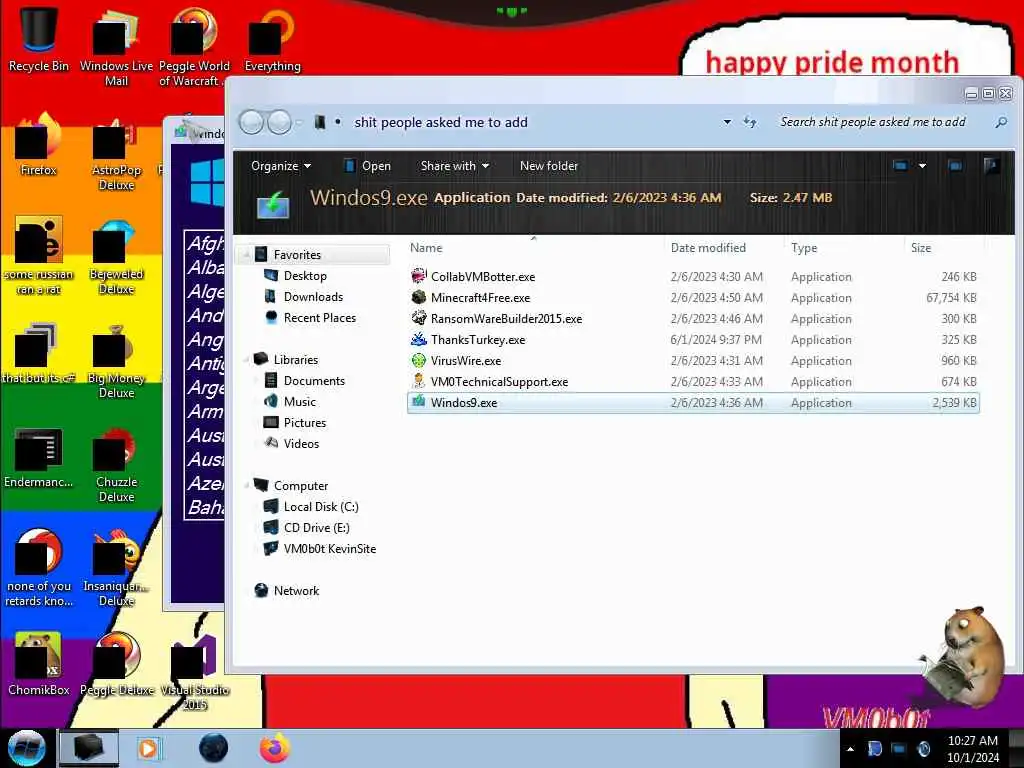Launch Visual Studio 2015 desktop shortcut
This screenshot has height=768, width=1024.
[x=194, y=673]
